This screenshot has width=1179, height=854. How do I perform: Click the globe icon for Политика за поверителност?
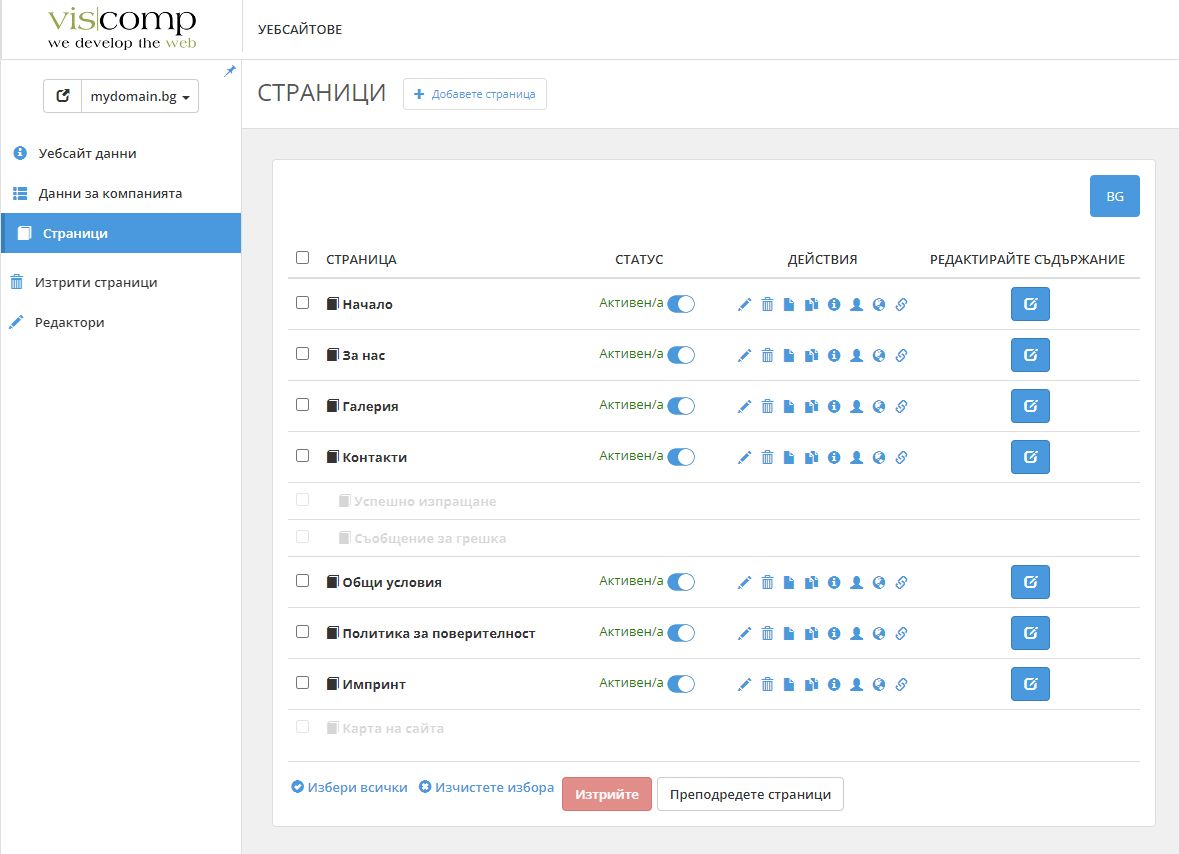(879, 634)
